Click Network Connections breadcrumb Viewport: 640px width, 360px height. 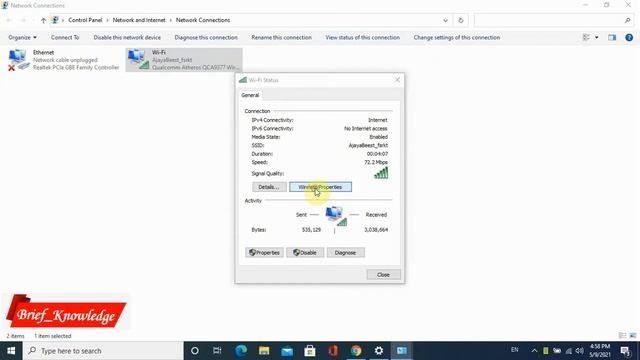click(x=203, y=20)
